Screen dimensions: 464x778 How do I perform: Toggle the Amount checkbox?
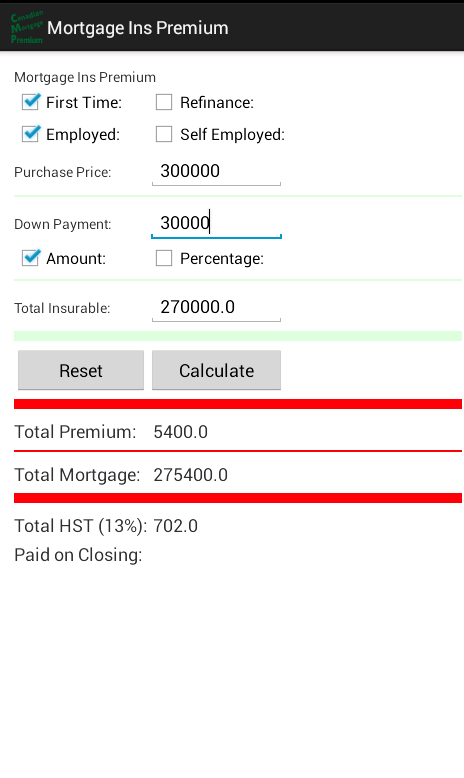pos(31,258)
